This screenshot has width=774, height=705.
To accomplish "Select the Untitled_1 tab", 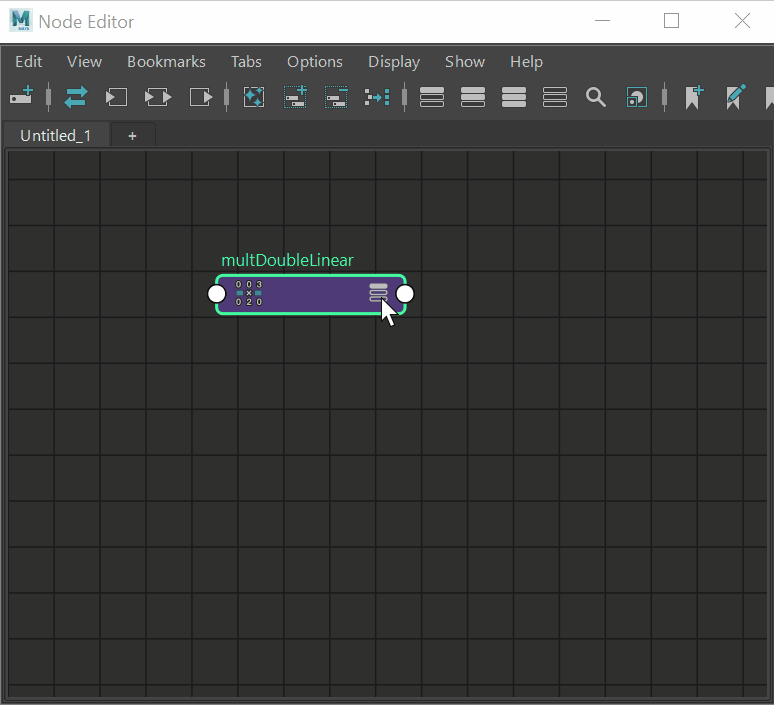I will [55, 135].
